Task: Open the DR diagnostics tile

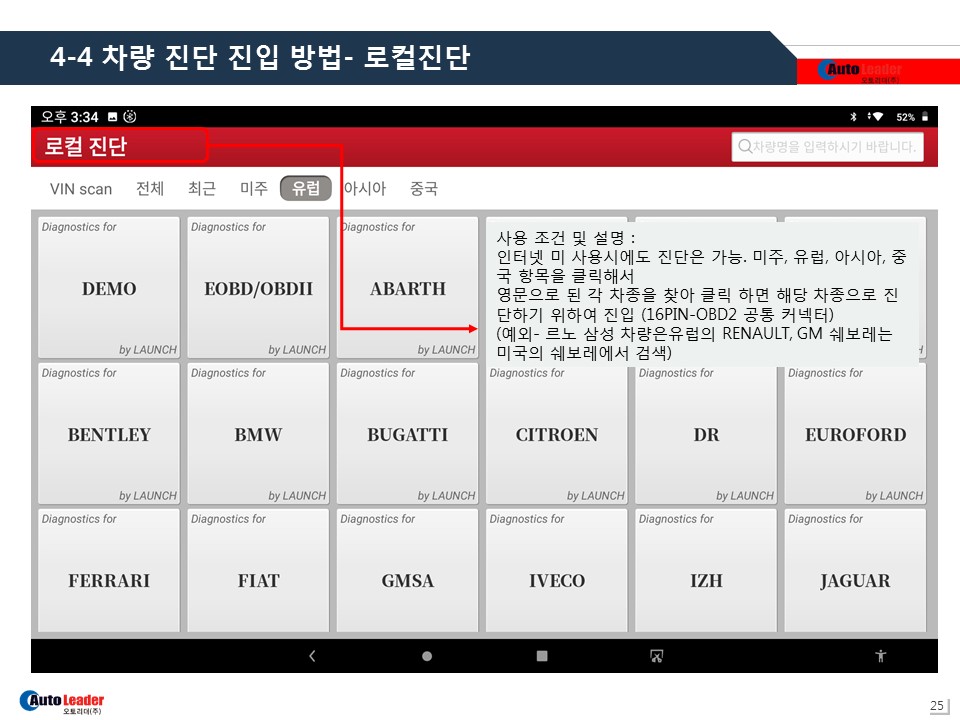Action: (706, 433)
